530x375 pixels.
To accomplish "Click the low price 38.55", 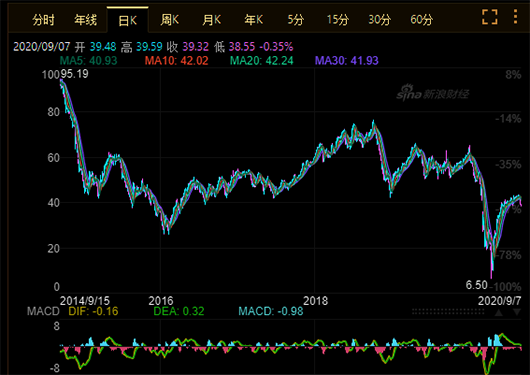I will point(242,47).
